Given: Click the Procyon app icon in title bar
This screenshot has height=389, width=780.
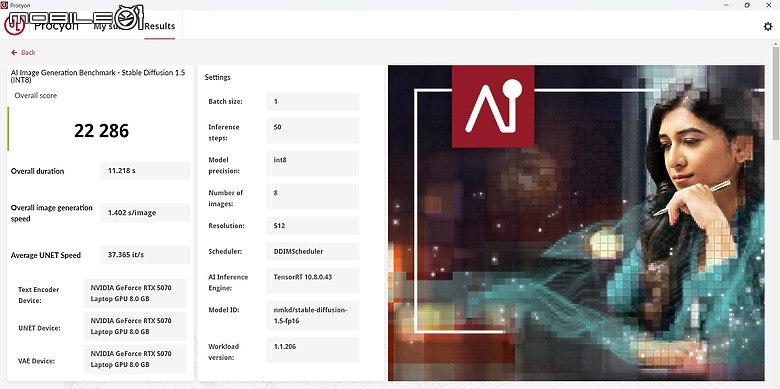Looking at the screenshot, I should 4,5.
